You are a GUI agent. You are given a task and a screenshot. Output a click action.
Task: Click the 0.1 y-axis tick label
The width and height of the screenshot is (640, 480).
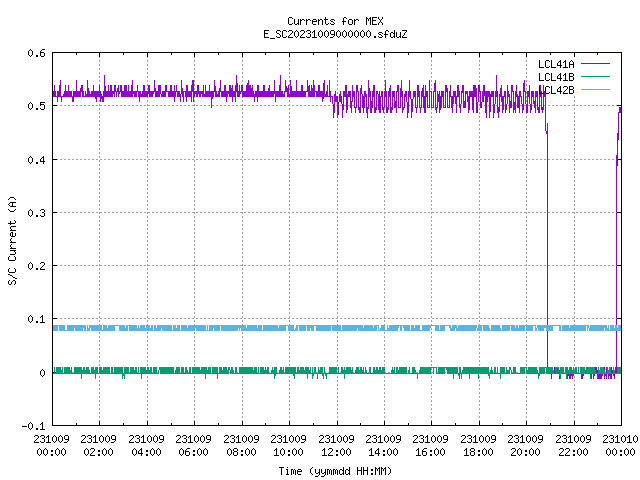pyautogui.click(x=36, y=319)
